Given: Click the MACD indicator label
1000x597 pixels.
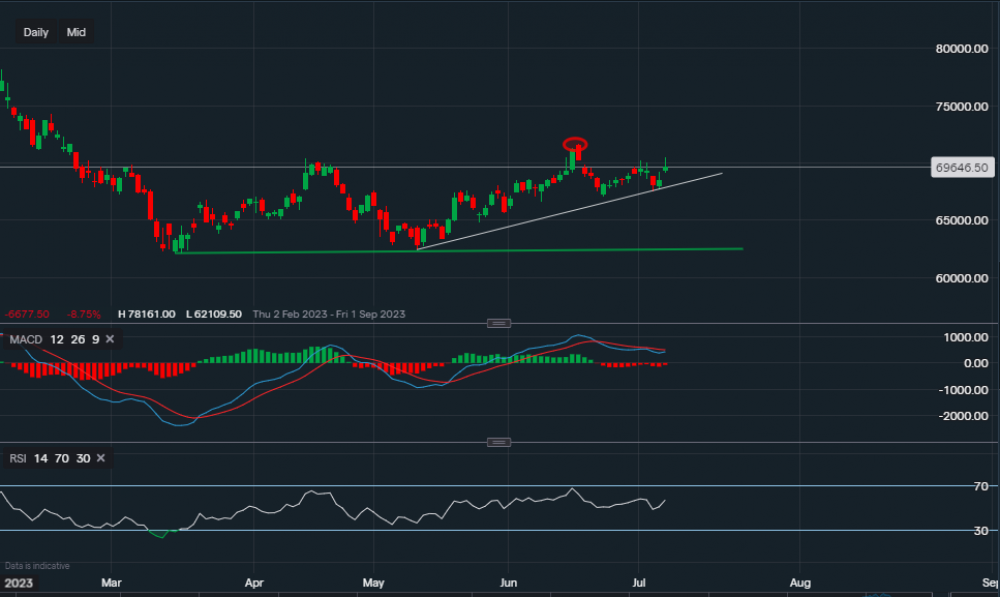Looking at the screenshot, I should point(24,340).
